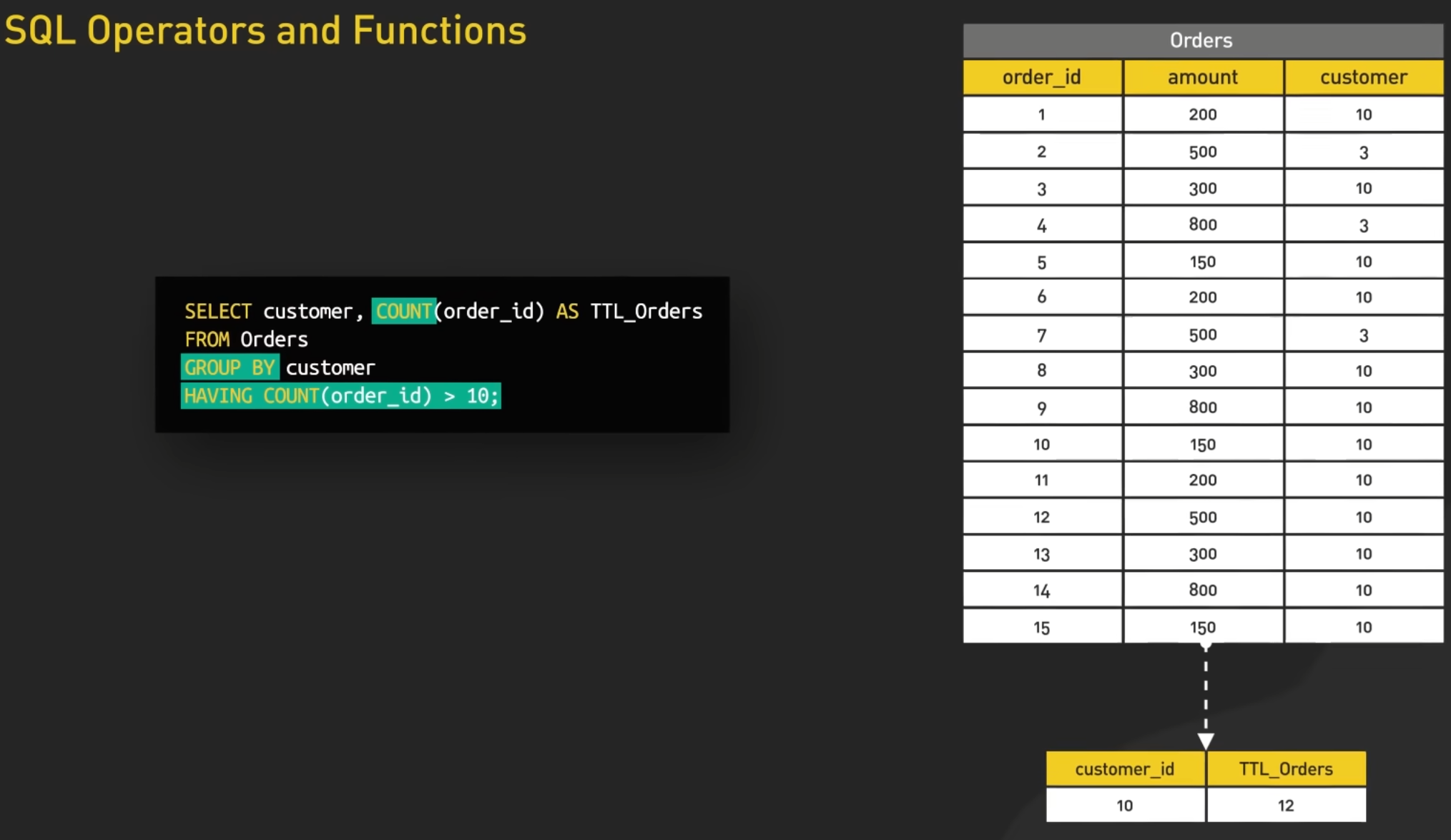Screen dimensions: 1451x840
Task: Click amount '200' in order 1 row
Action: point(1203,114)
